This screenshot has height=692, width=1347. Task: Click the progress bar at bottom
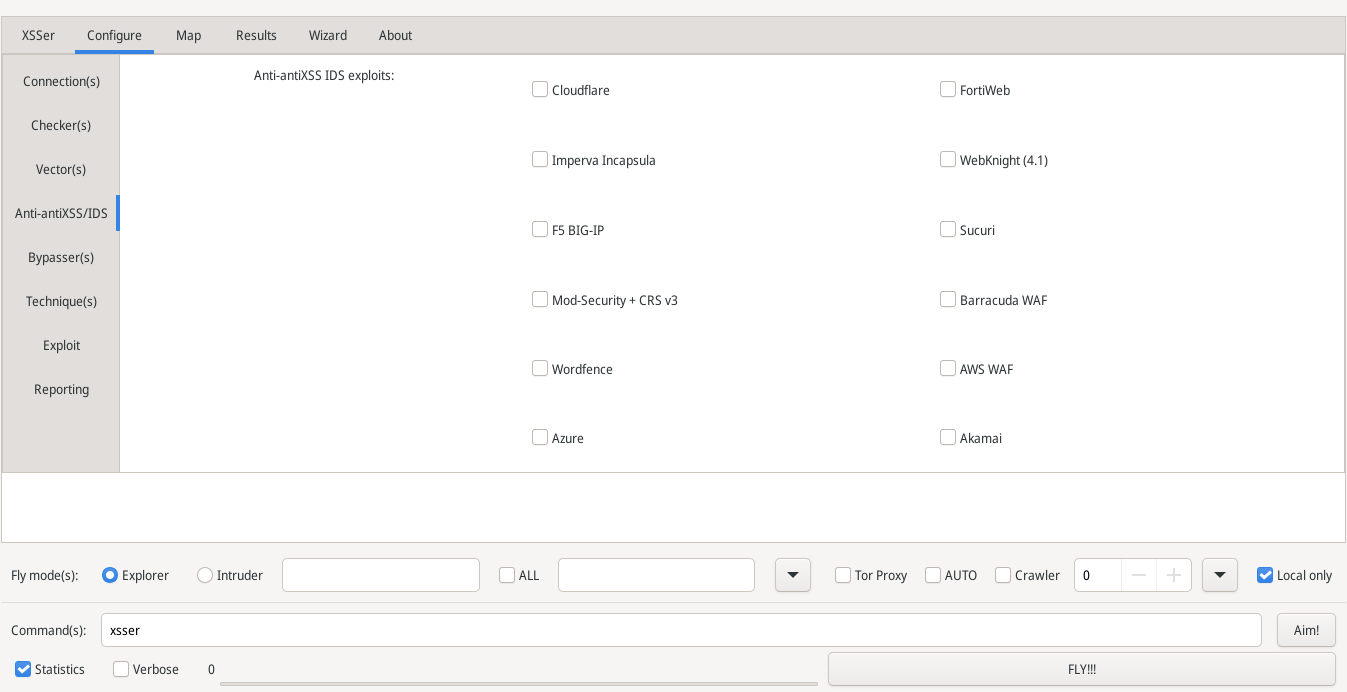click(518, 684)
